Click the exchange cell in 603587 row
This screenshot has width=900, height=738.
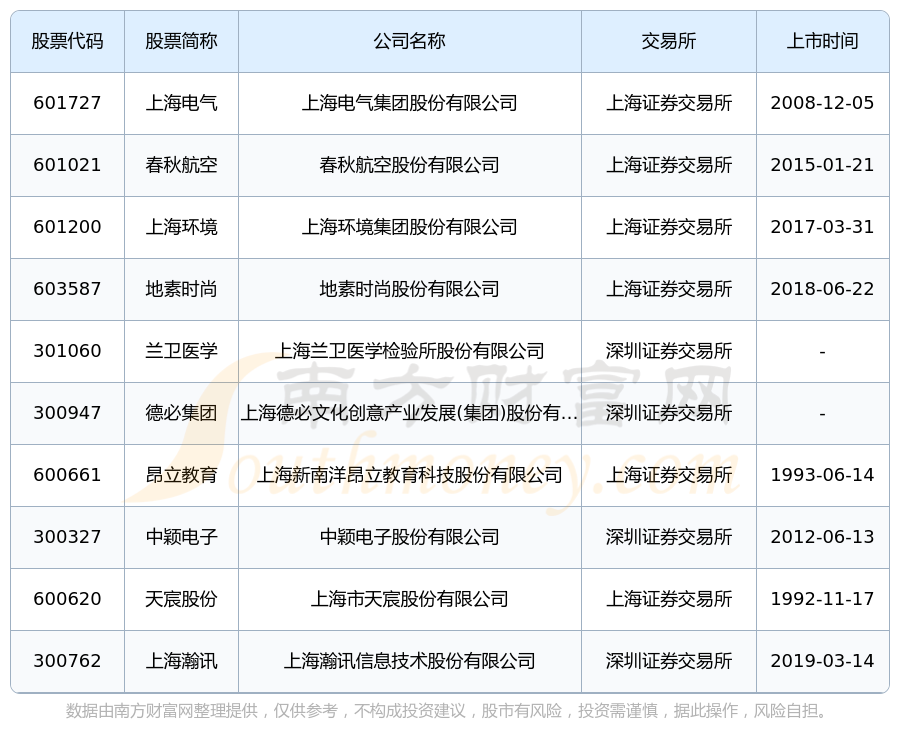tap(669, 289)
